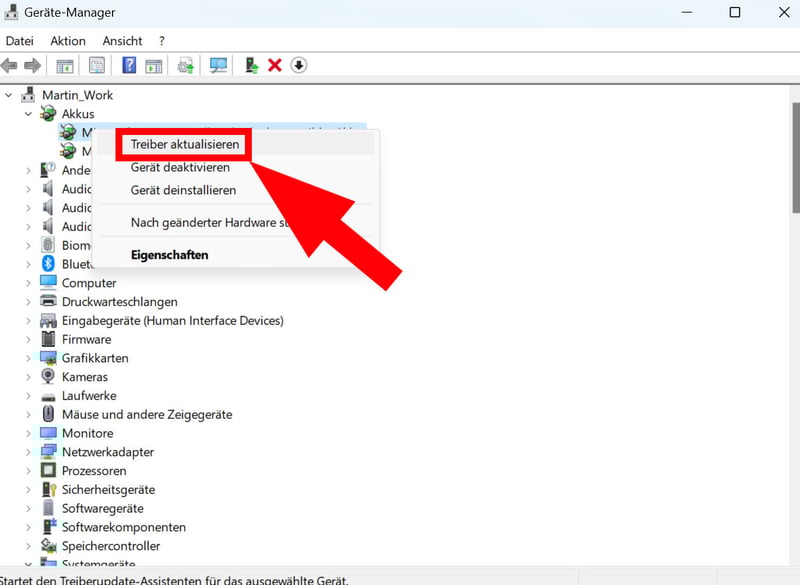The height and width of the screenshot is (585, 800).
Task: Open Eigenschaften from the context menu
Action: [x=169, y=255]
